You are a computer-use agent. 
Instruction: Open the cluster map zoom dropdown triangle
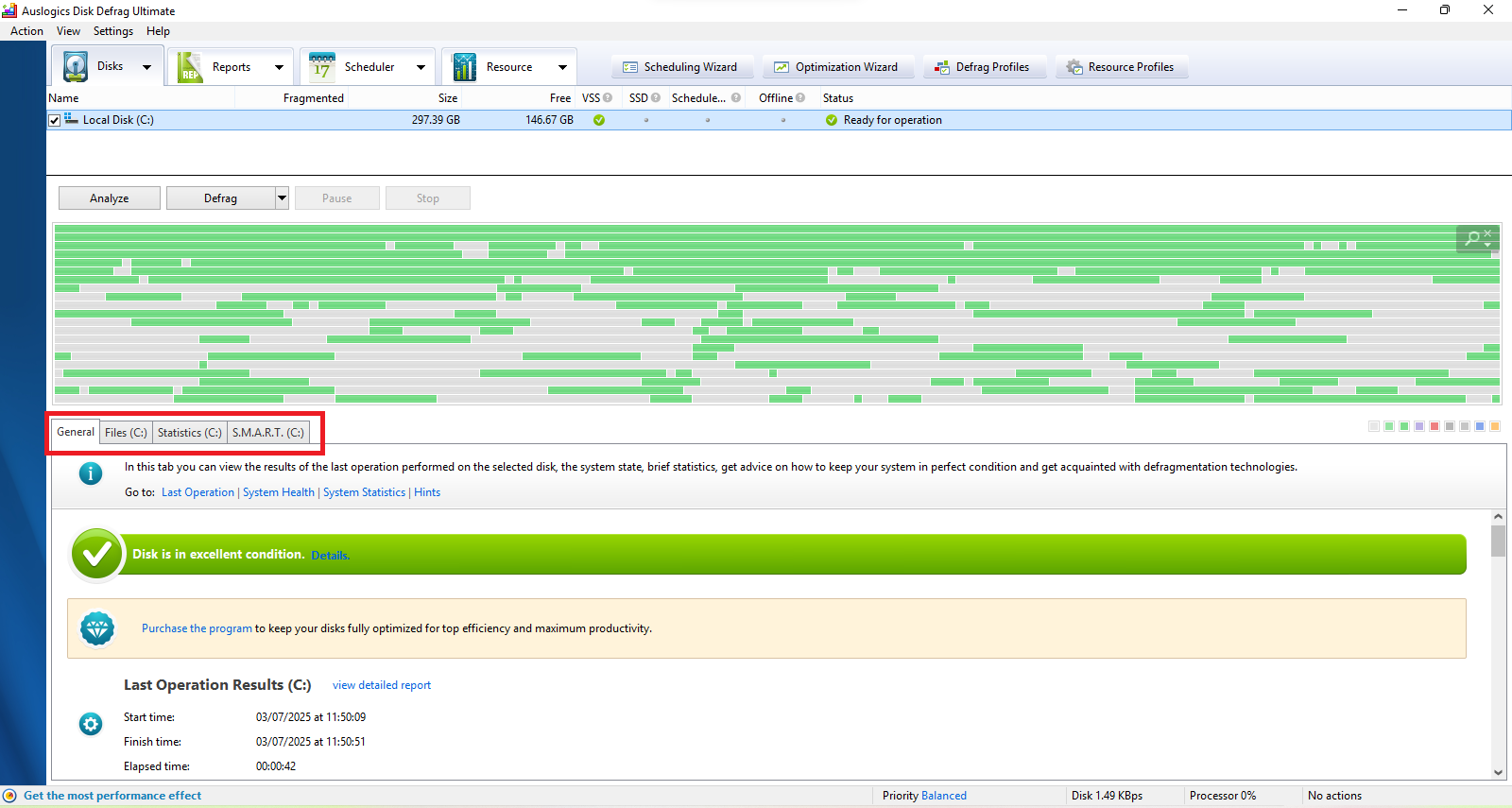pos(1487,245)
